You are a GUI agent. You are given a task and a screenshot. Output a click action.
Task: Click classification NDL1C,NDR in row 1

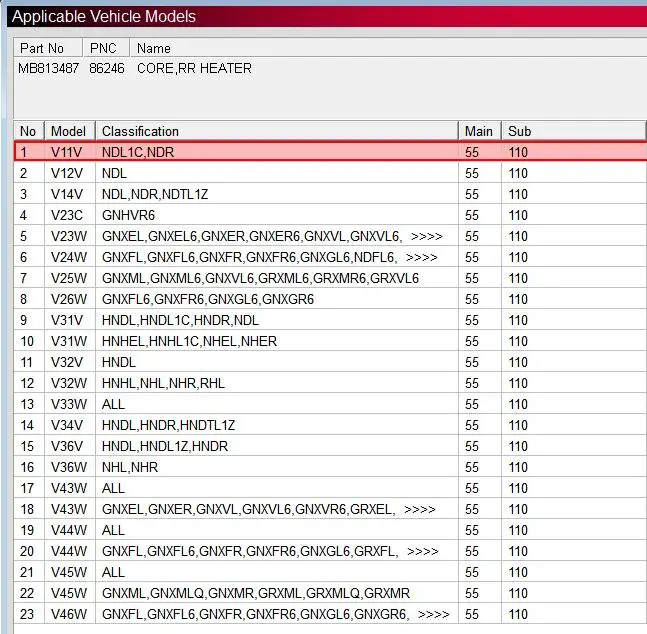coord(138,152)
